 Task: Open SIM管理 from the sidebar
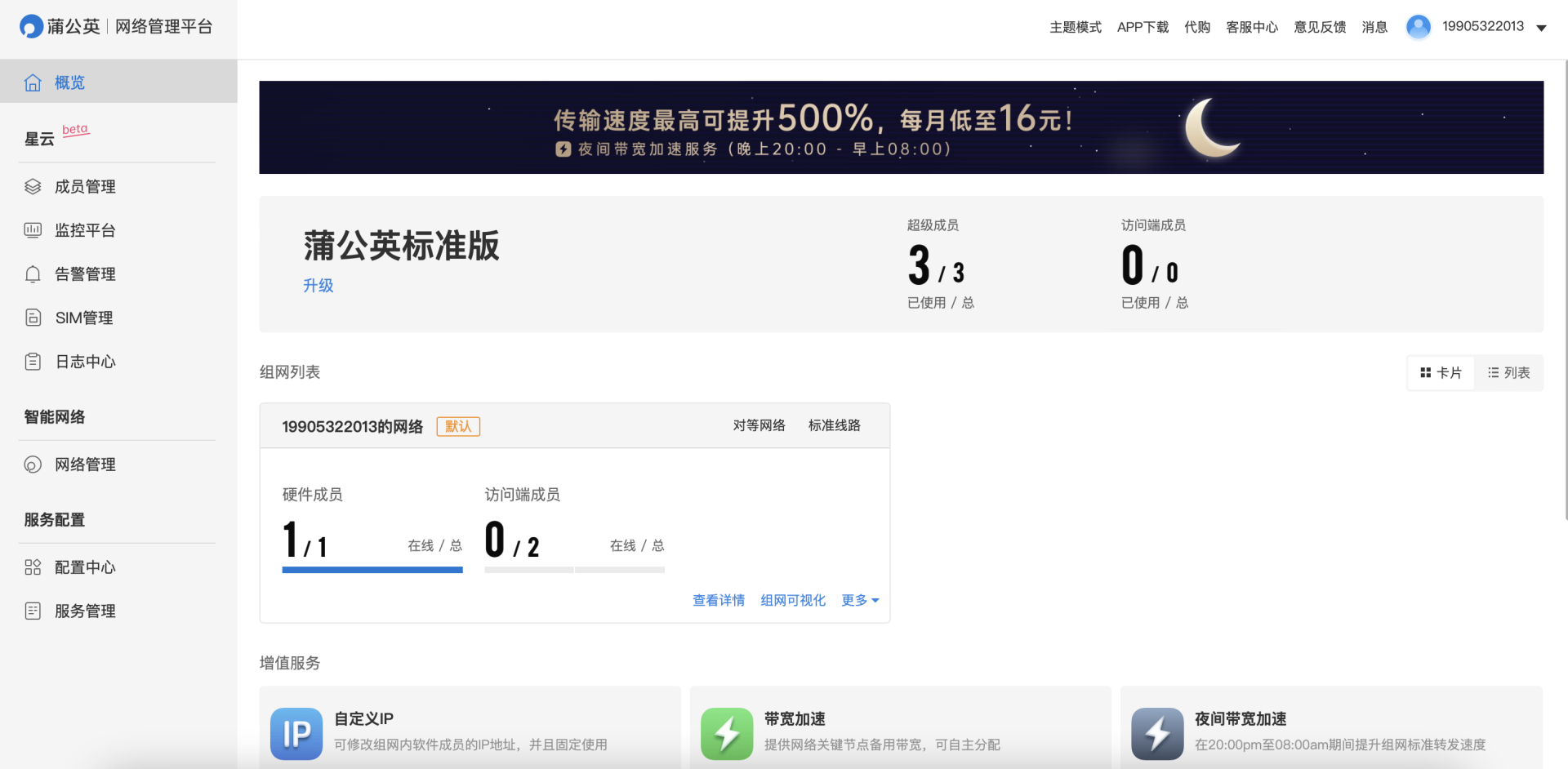pos(84,318)
